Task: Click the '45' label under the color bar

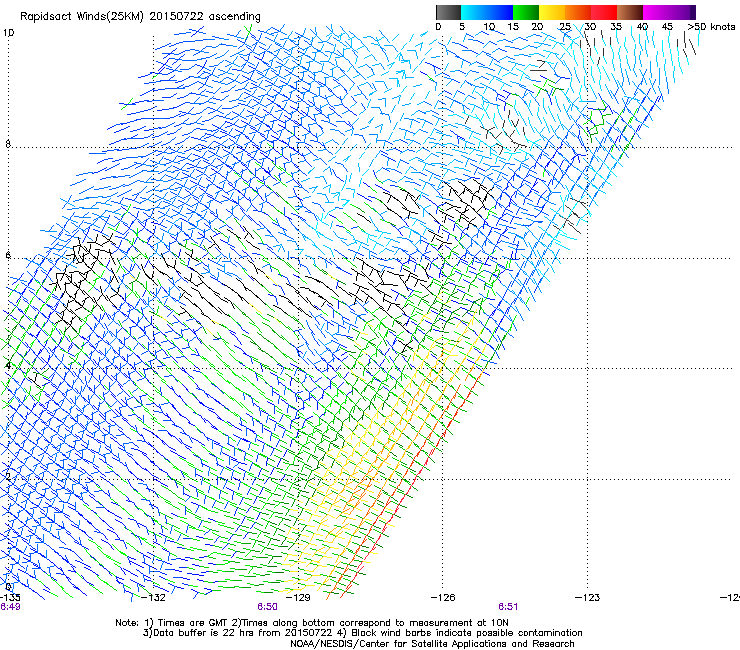Action: click(x=667, y=27)
